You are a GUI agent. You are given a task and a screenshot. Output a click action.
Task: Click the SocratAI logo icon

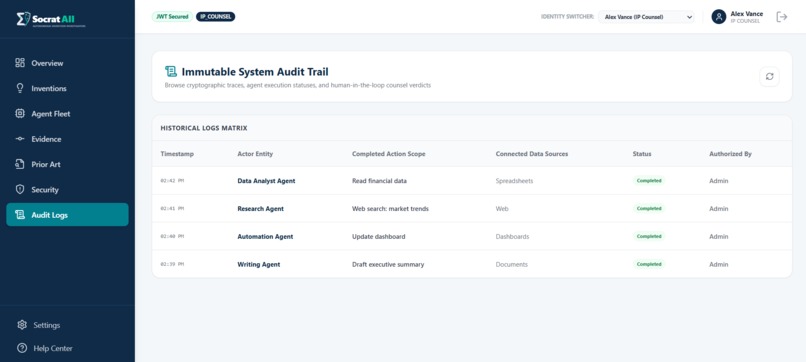coord(23,19)
